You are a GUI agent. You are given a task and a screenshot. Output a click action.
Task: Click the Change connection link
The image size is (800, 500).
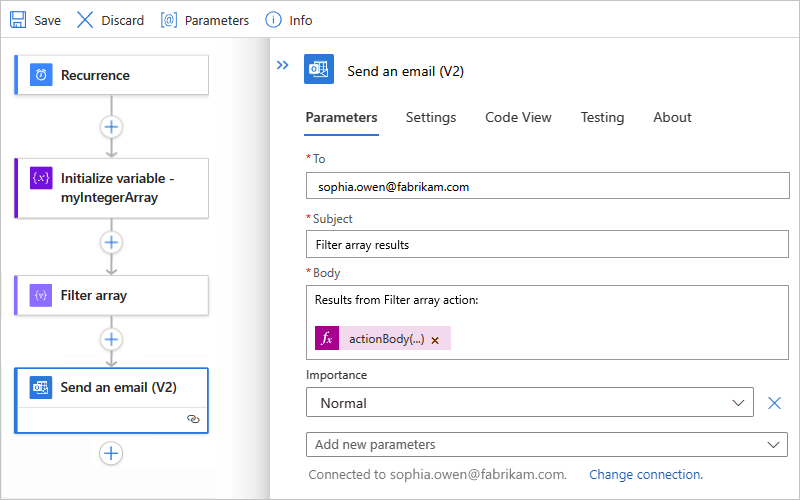click(x=646, y=474)
